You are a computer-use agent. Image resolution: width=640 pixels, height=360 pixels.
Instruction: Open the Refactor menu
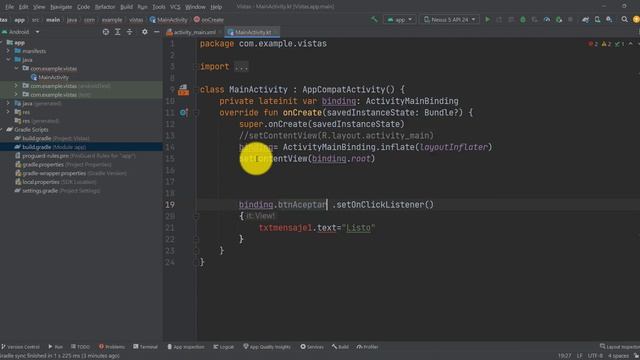point(105,7)
